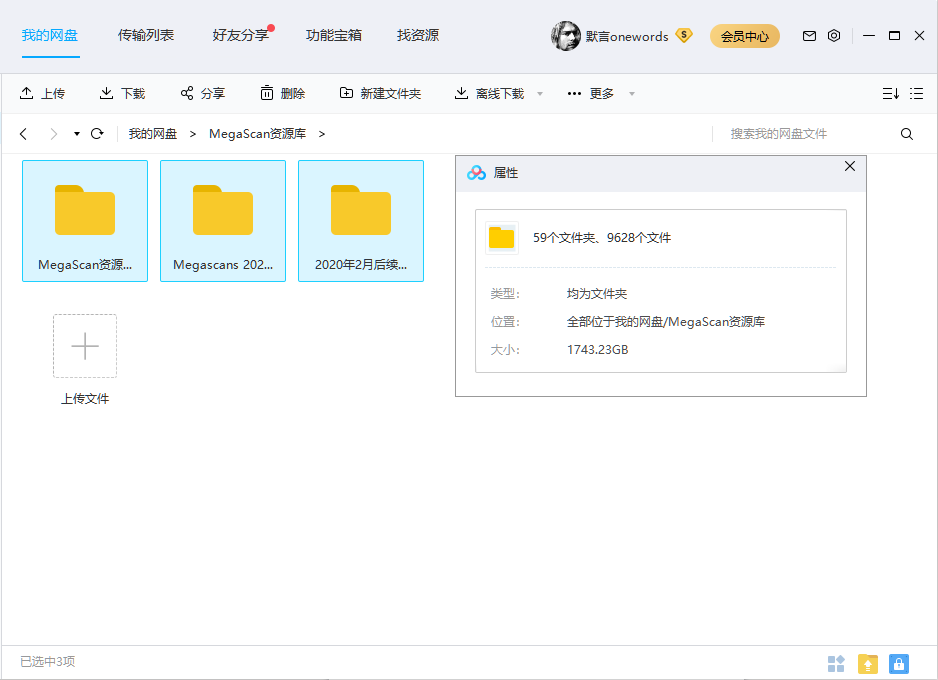Screen dimensions: 938x680
Task: Expand the 离线下载 dropdown arrow
Action: [x=540, y=94]
